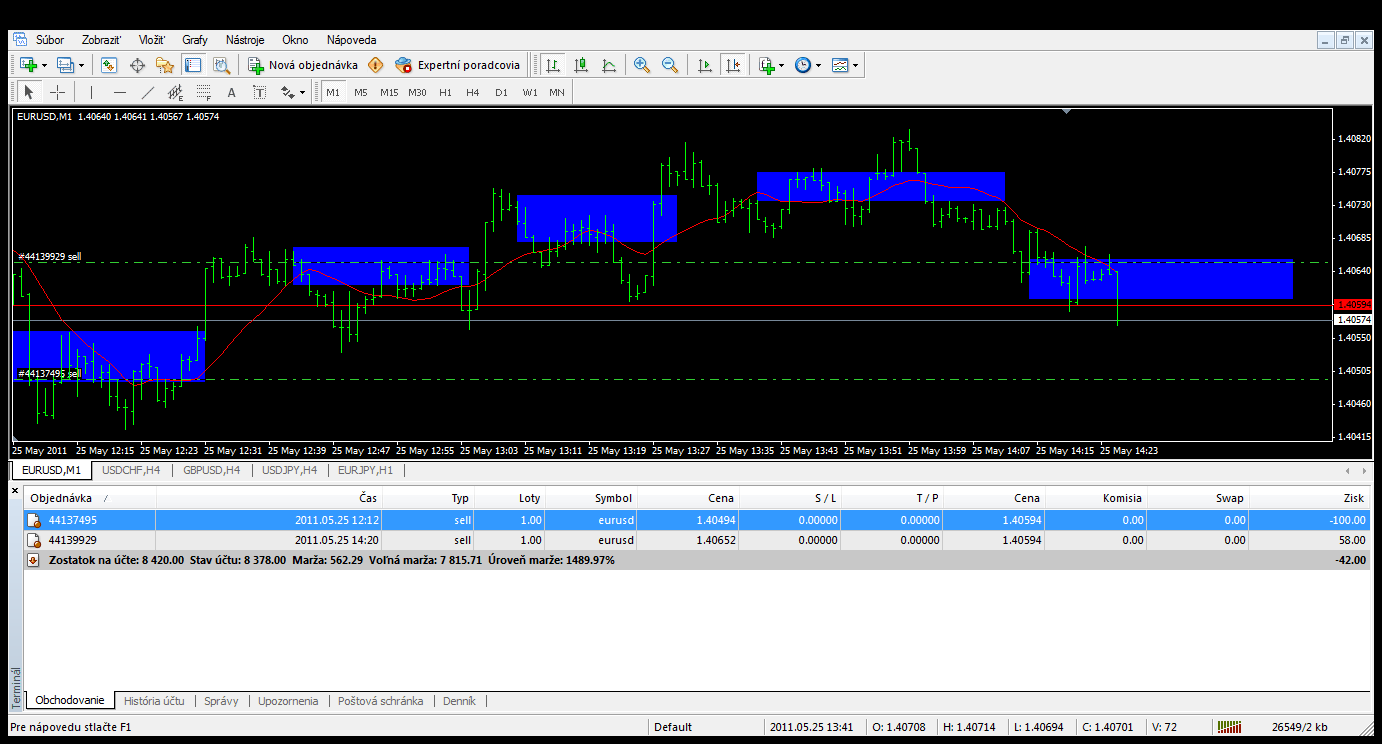1382x744 pixels.
Task: Draw a vertical line
Action: click(91, 93)
